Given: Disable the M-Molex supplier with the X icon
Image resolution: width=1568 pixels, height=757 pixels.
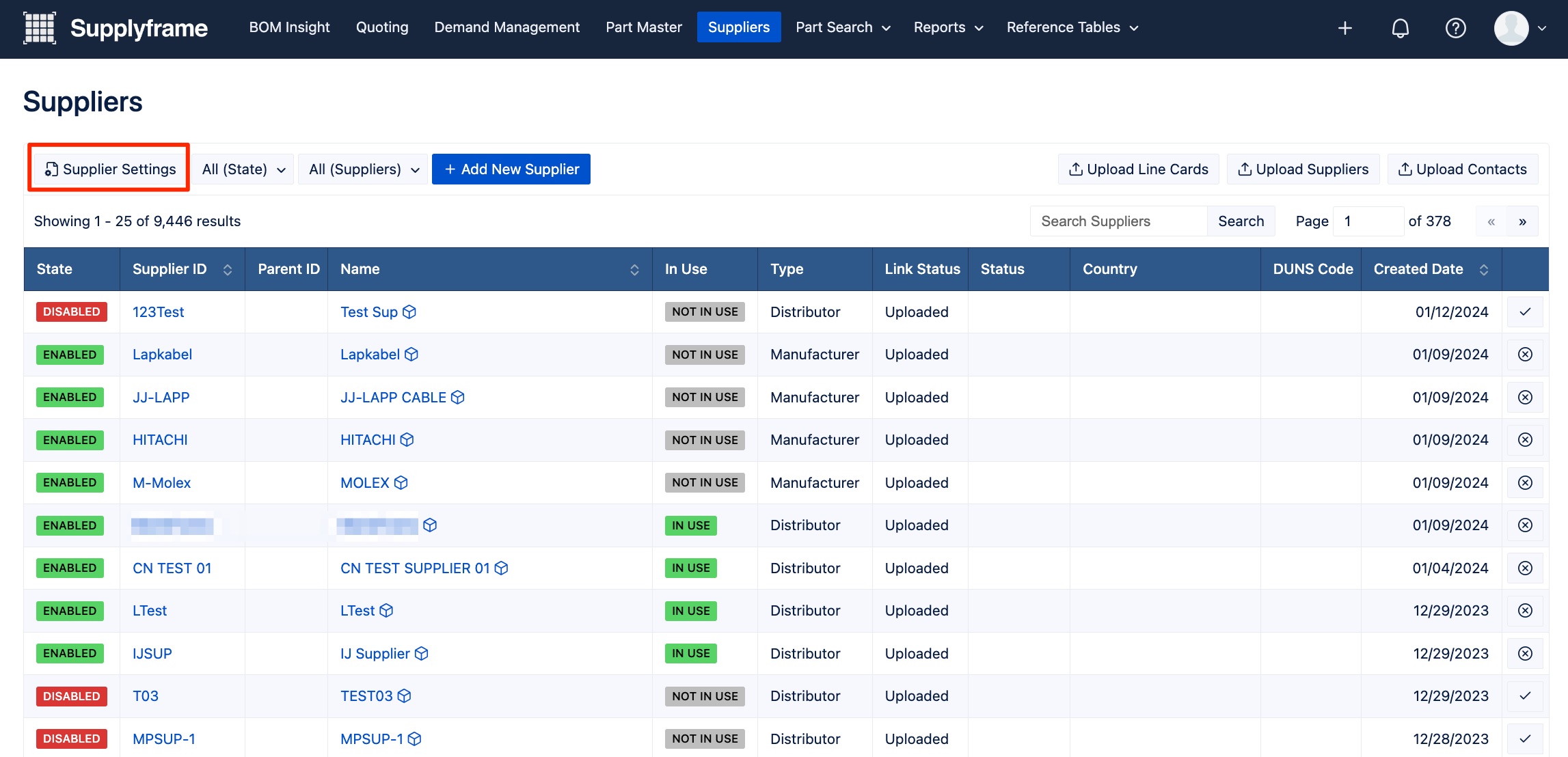Looking at the screenshot, I should pos(1525,482).
